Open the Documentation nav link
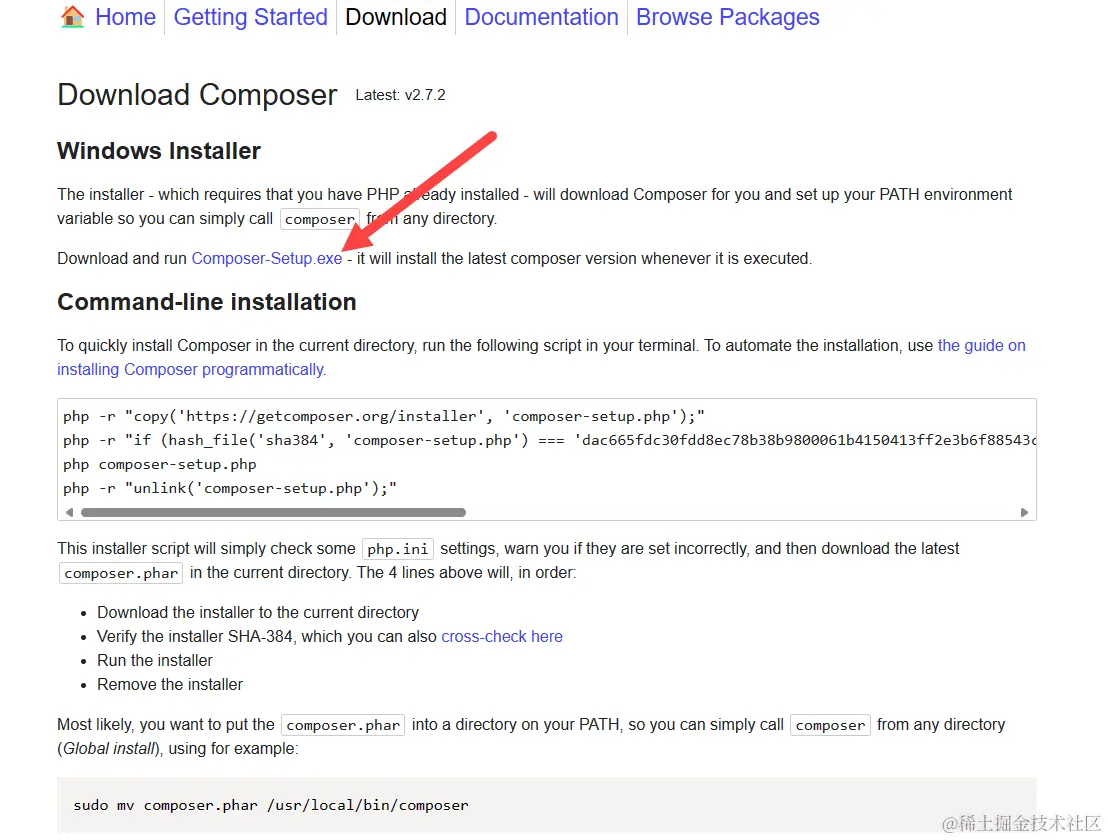 (x=541, y=17)
